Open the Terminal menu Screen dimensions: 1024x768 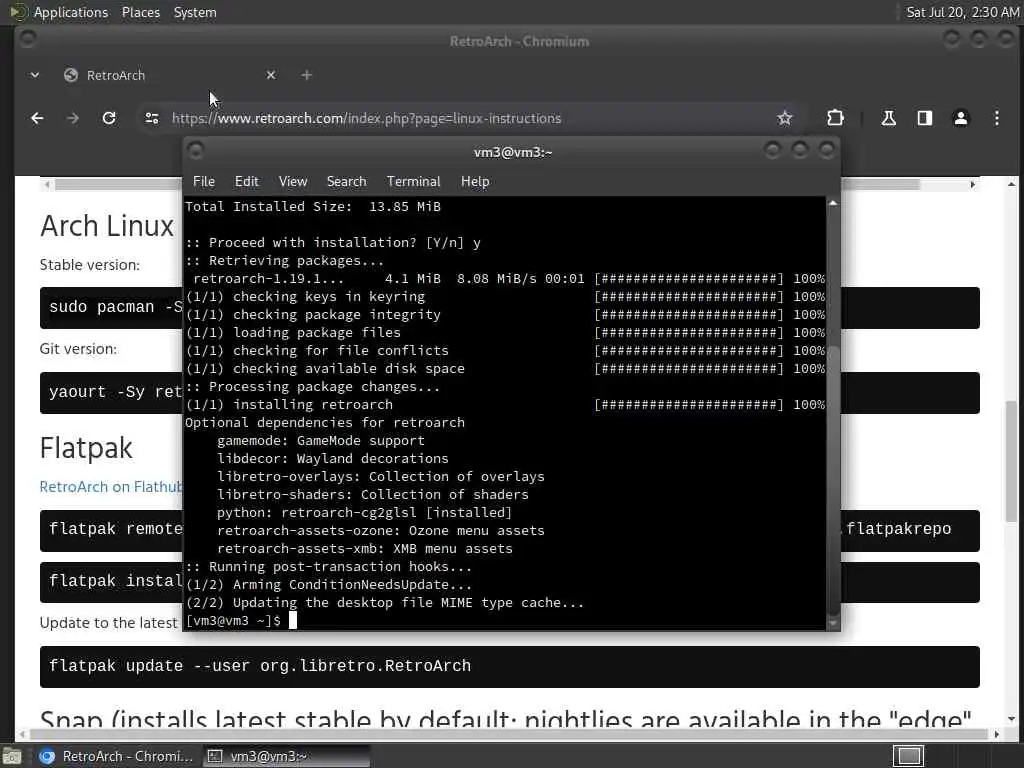[413, 182]
